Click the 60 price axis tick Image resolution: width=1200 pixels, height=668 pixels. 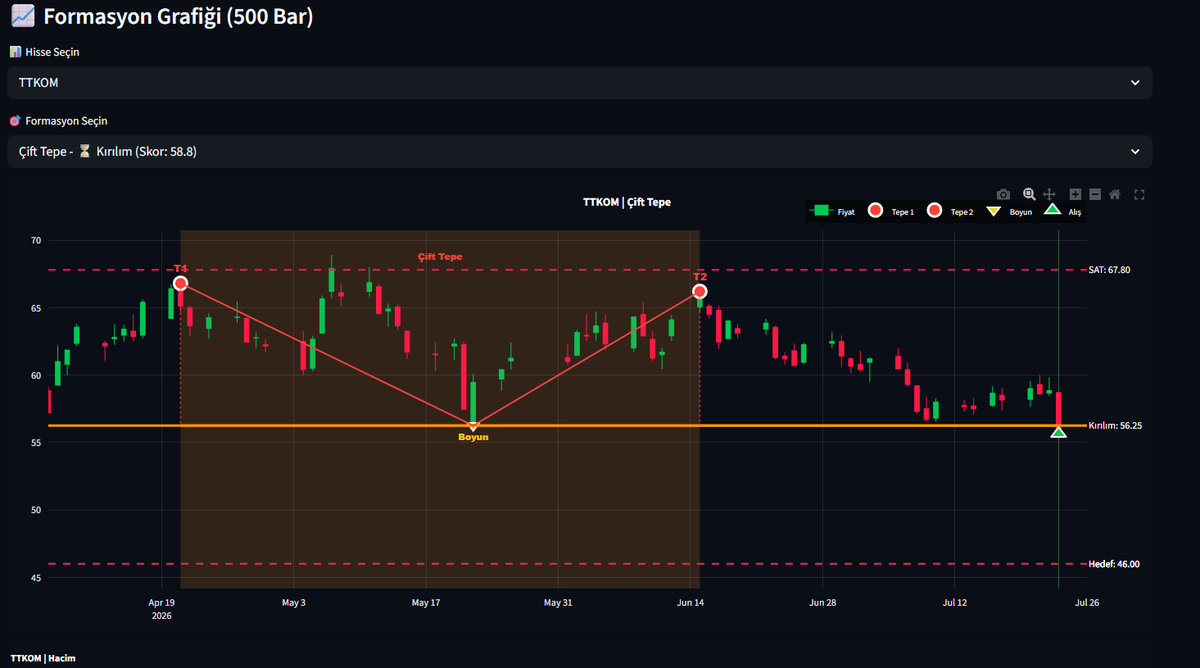[x=35, y=376]
